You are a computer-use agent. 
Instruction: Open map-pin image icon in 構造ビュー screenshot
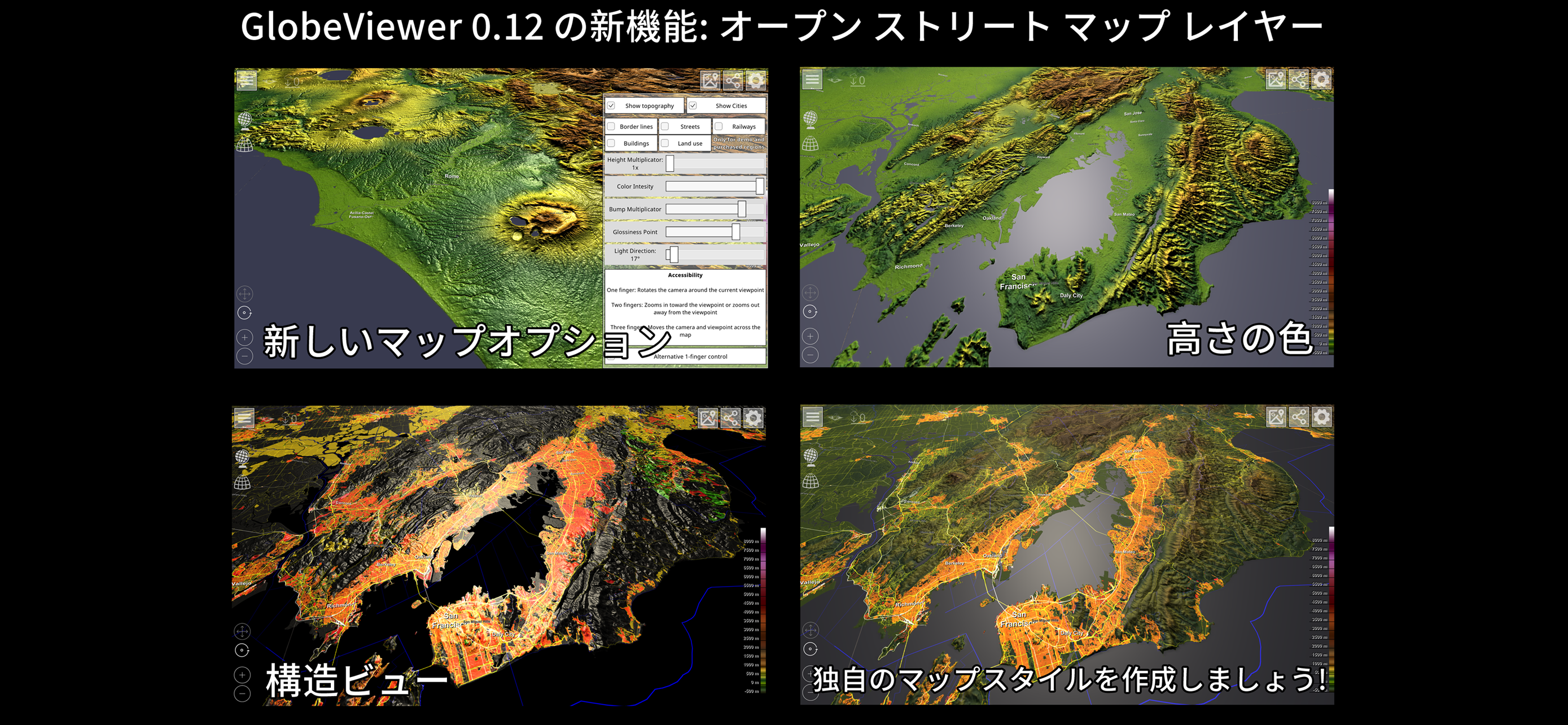tap(708, 418)
